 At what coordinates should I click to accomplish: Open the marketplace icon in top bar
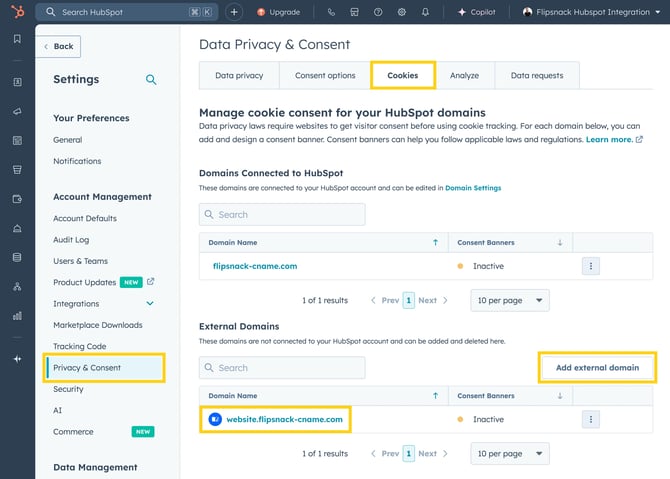coord(355,12)
